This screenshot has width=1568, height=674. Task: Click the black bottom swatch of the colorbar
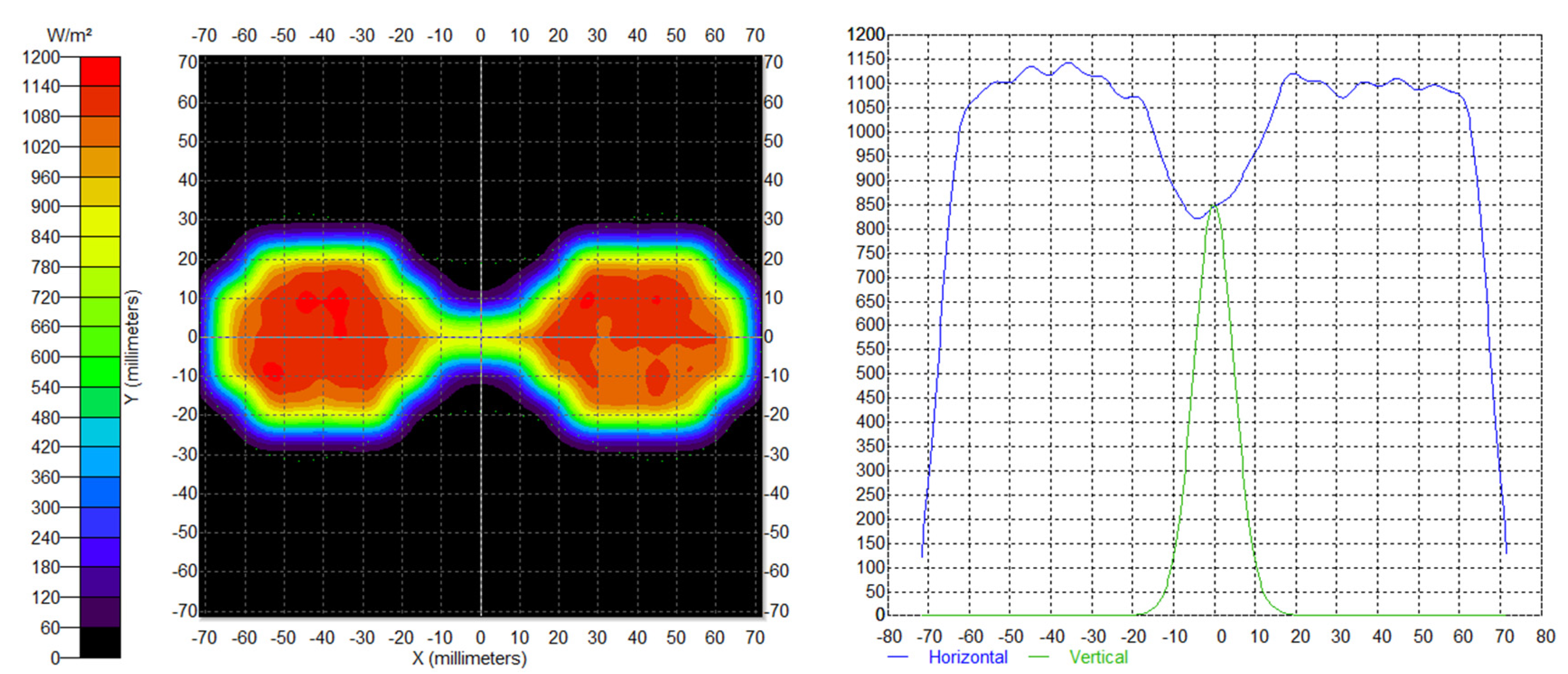tap(100, 642)
